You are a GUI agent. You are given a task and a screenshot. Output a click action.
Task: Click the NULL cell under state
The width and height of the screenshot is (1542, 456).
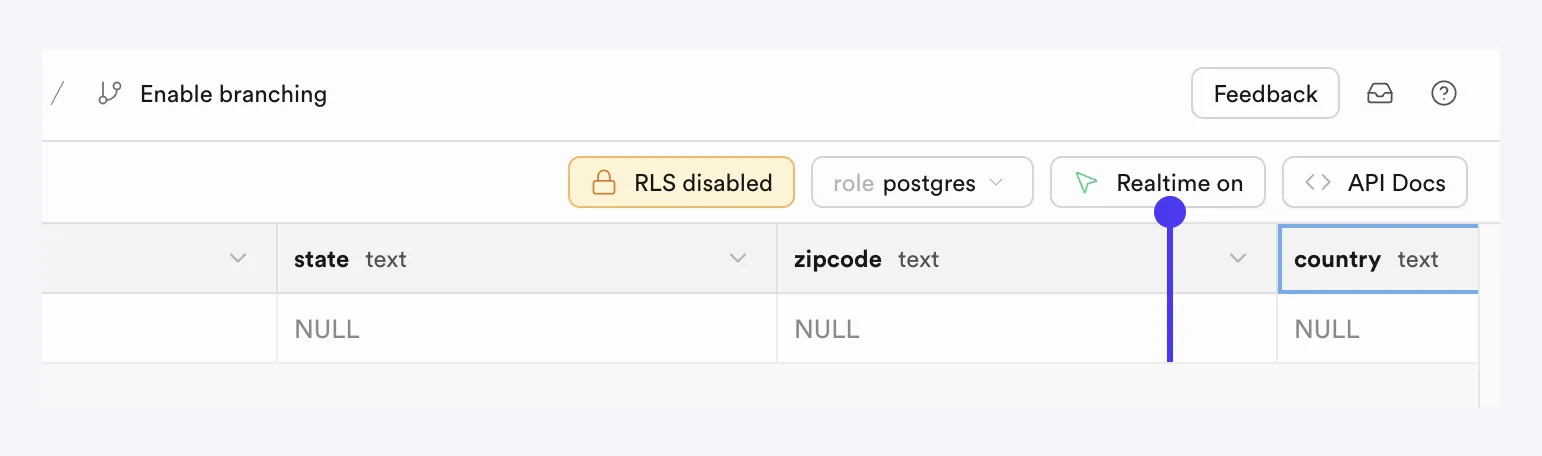tap(527, 328)
